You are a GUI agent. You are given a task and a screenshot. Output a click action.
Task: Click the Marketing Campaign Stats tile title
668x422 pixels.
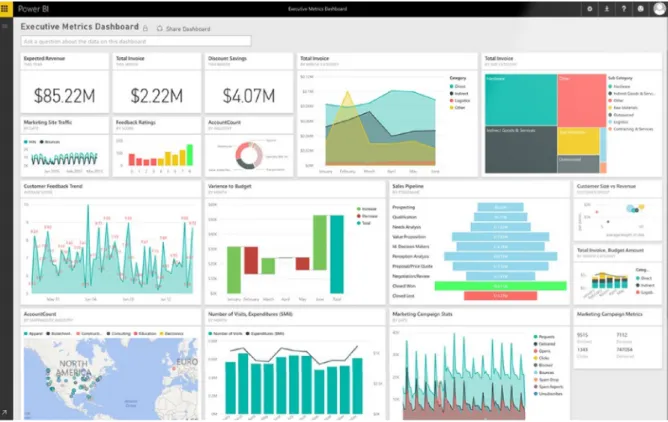(x=422, y=314)
